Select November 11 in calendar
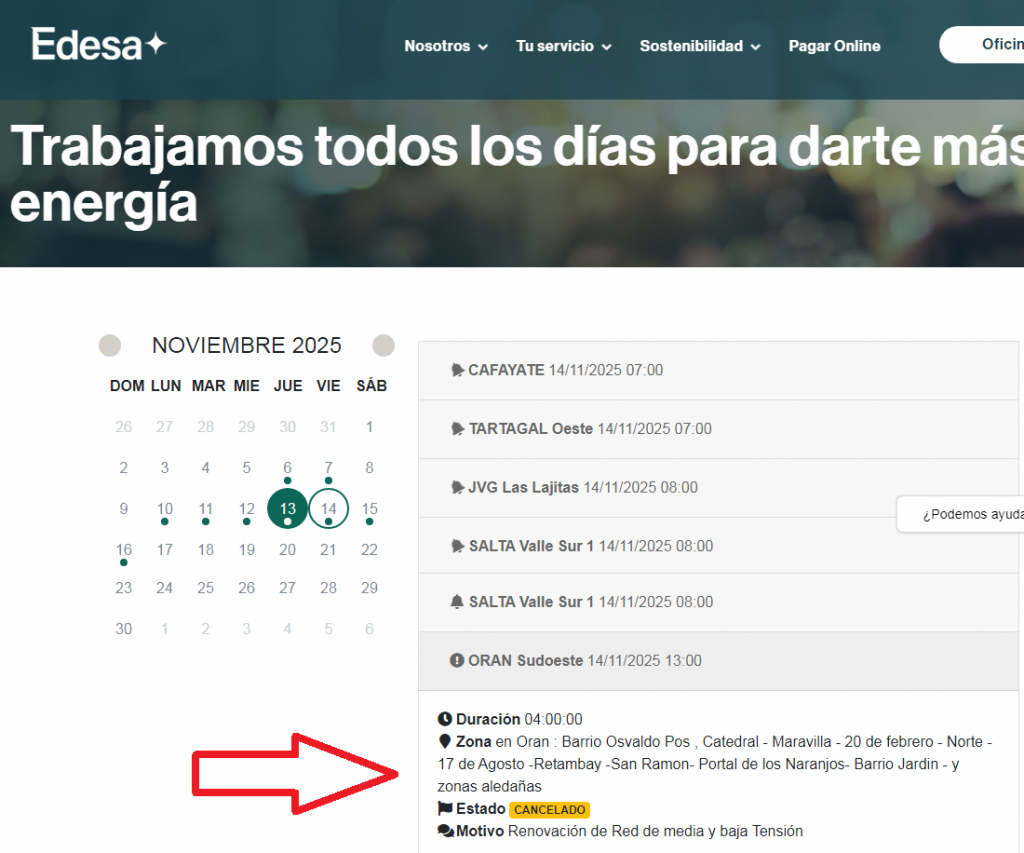The image size is (1024, 853). [x=206, y=509]
